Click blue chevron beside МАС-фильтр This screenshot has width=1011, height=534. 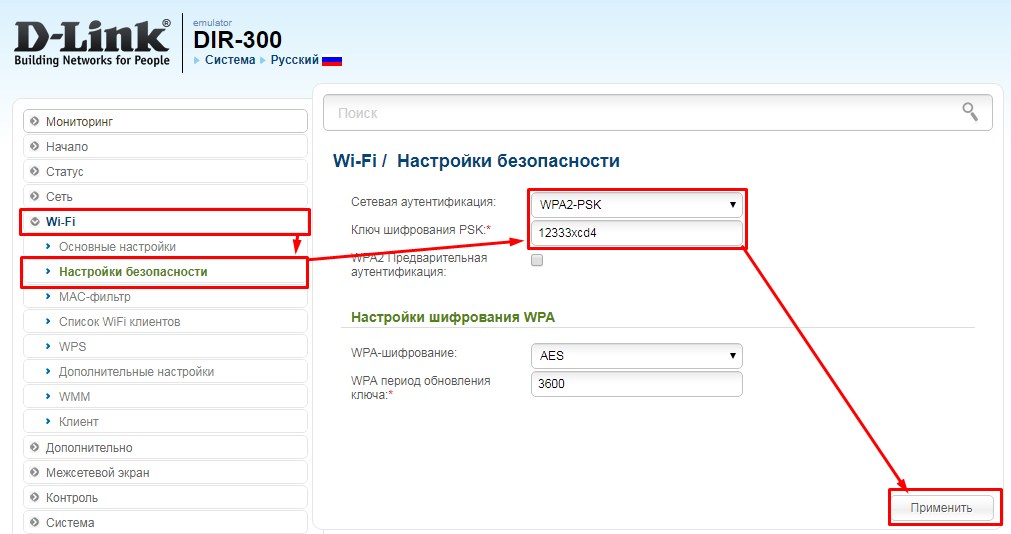(48, 297)
